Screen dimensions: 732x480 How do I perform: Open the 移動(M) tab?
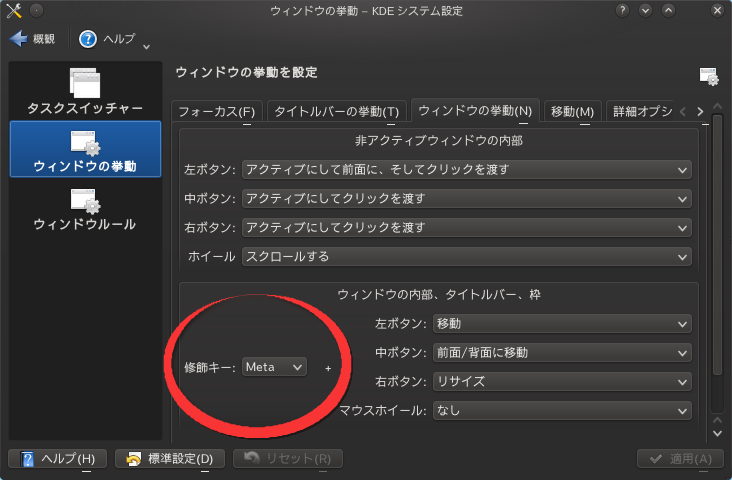[x=572, y=111]
